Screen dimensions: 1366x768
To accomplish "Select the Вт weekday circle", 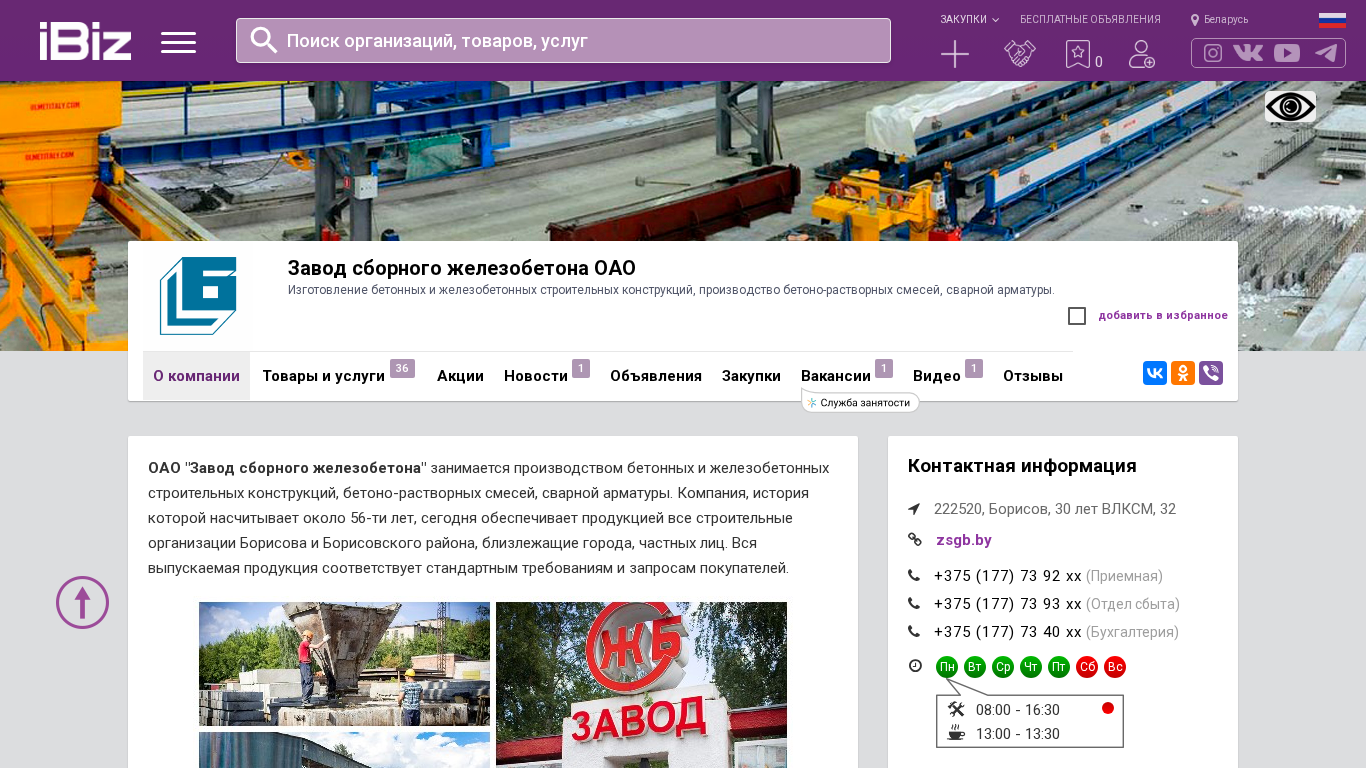I will (x=975, y=667).
